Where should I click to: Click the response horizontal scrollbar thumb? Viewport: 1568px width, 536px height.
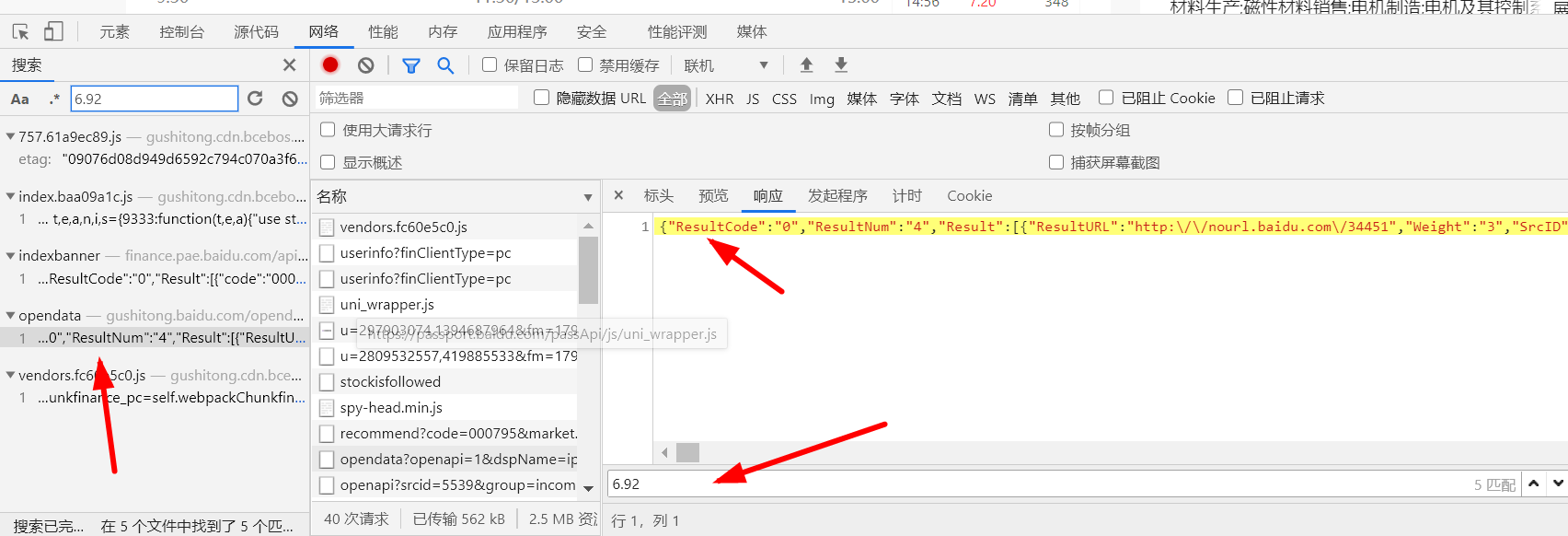687,452
